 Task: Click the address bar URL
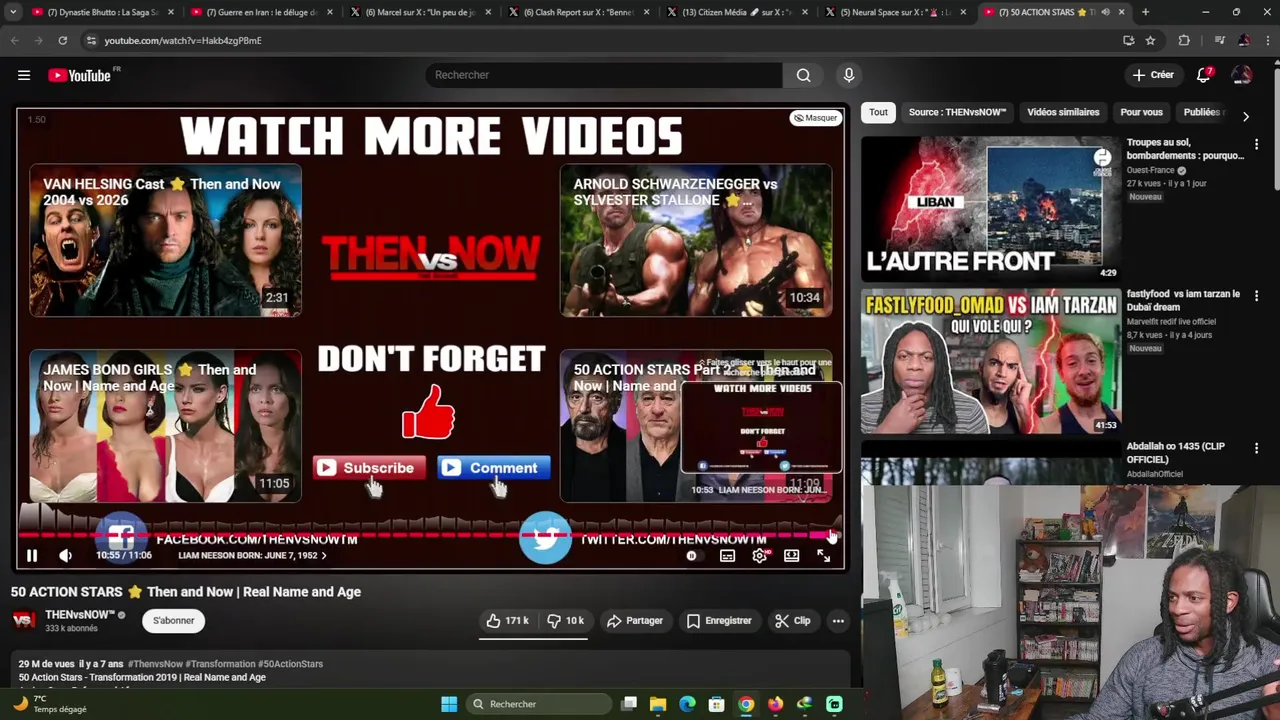[x=183, y=41]
